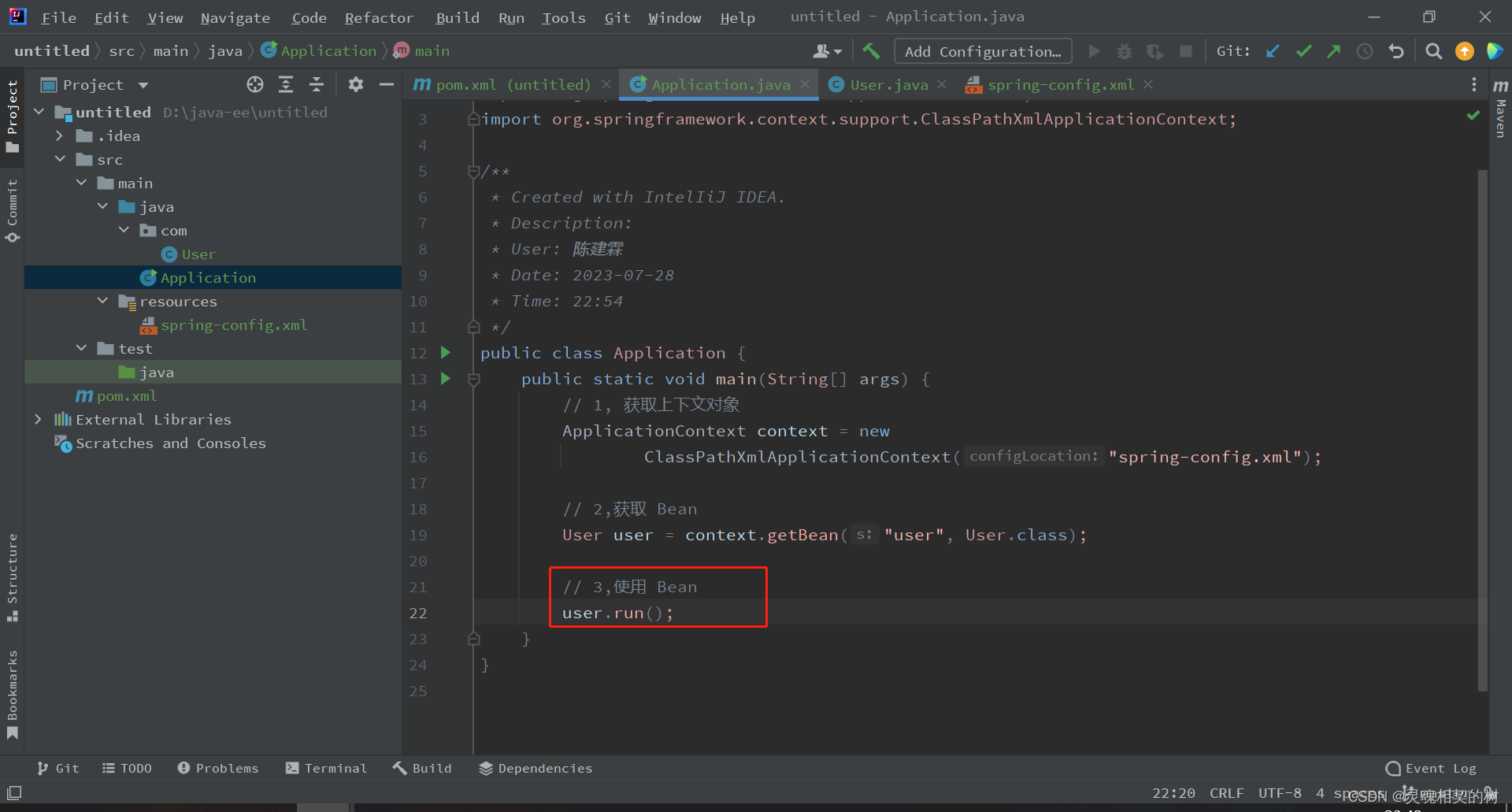Click the Run play icon in toolbar

(1094, 51)
